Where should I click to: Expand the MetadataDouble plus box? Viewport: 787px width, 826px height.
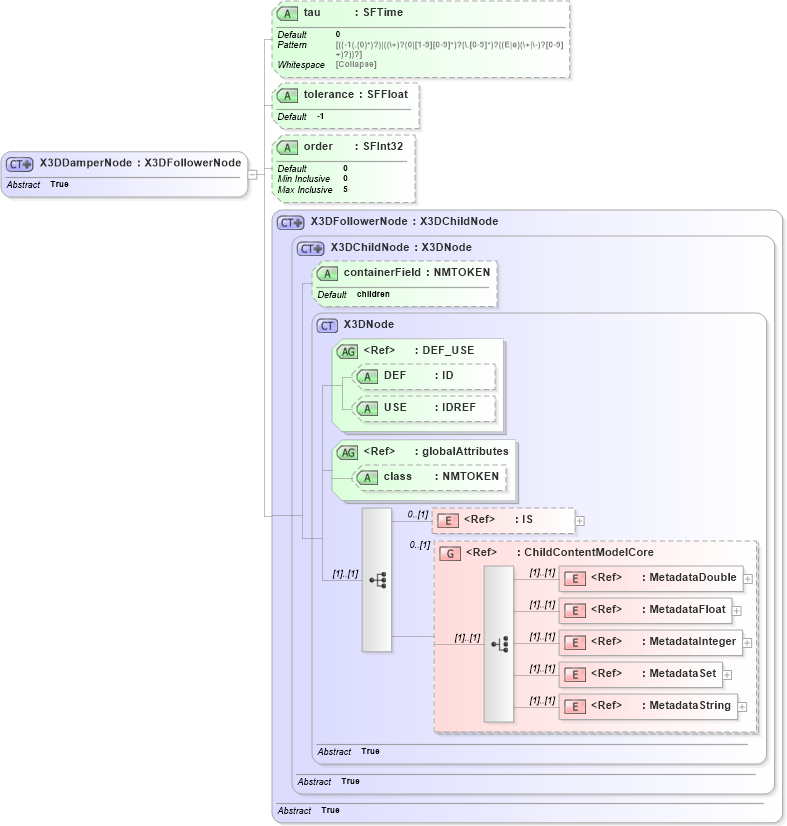(747, 579)
